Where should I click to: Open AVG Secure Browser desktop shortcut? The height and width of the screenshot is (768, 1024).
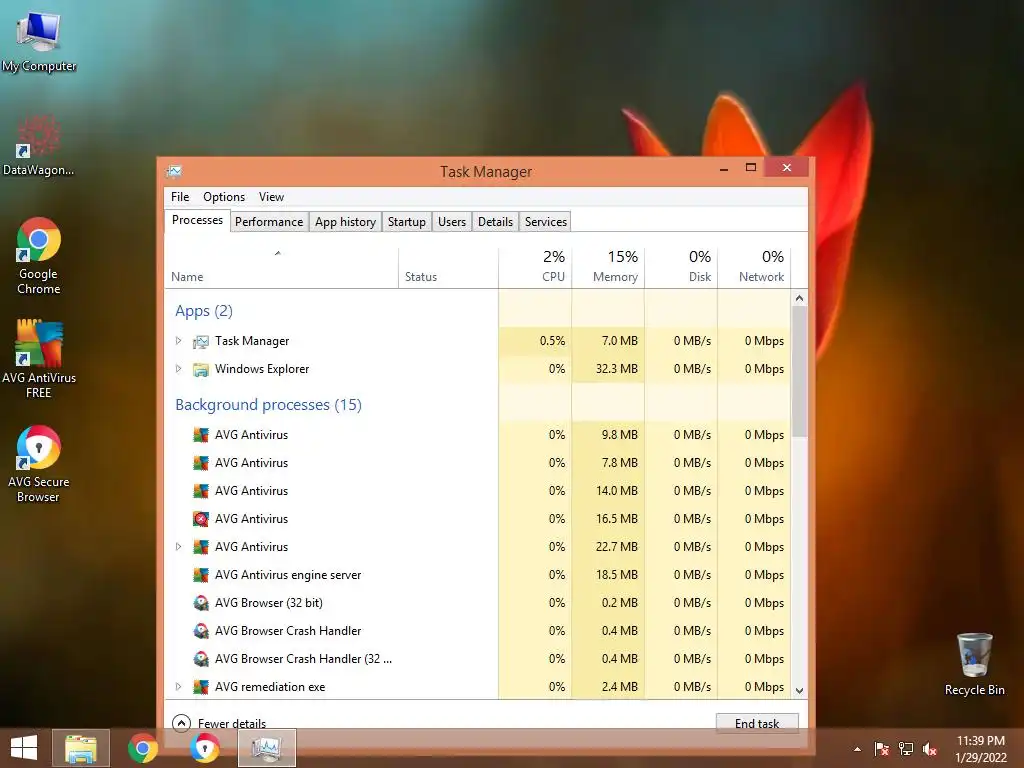coord(39,464)
